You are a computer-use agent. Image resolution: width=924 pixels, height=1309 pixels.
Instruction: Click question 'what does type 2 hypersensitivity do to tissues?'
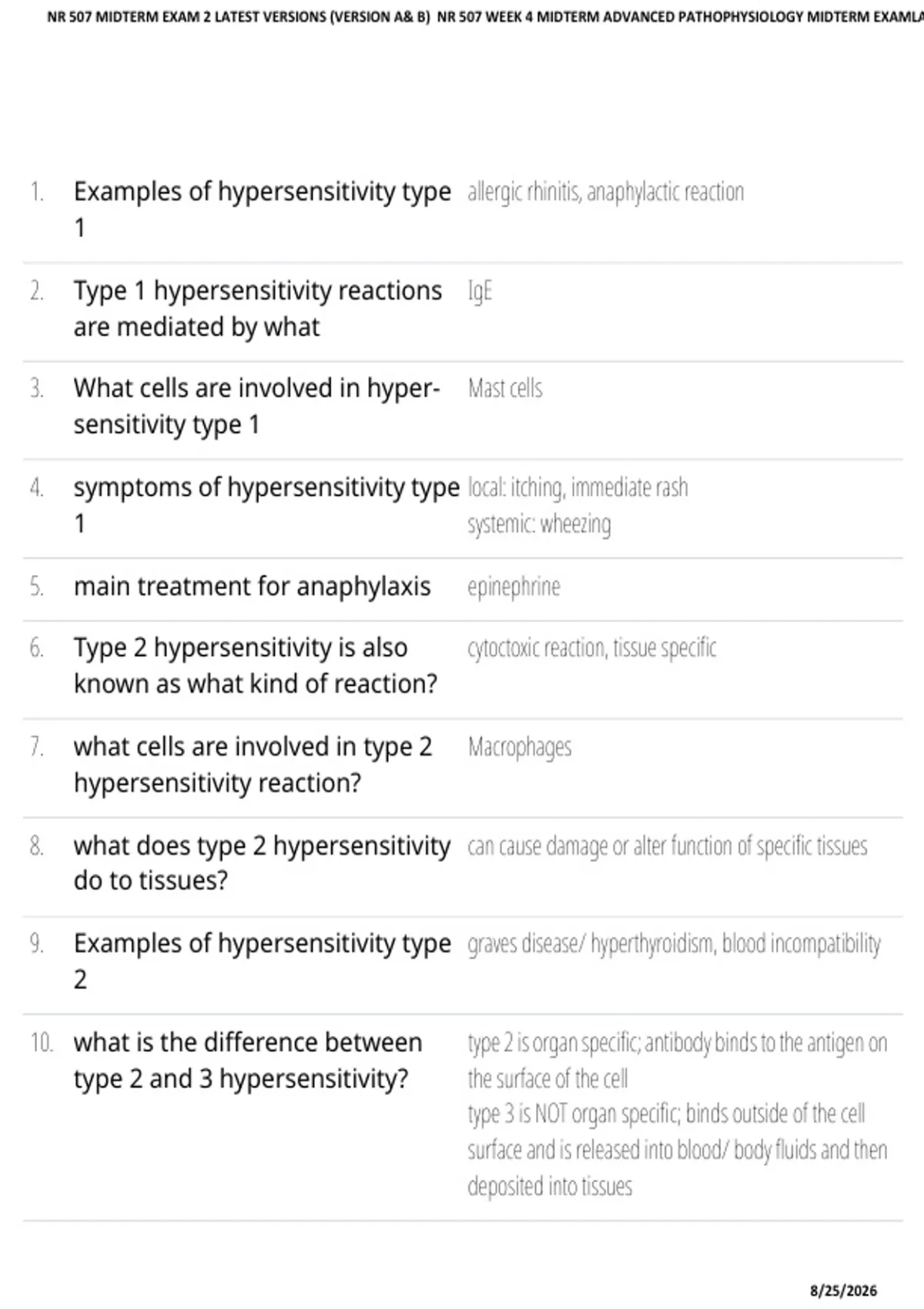coord(262,863)
